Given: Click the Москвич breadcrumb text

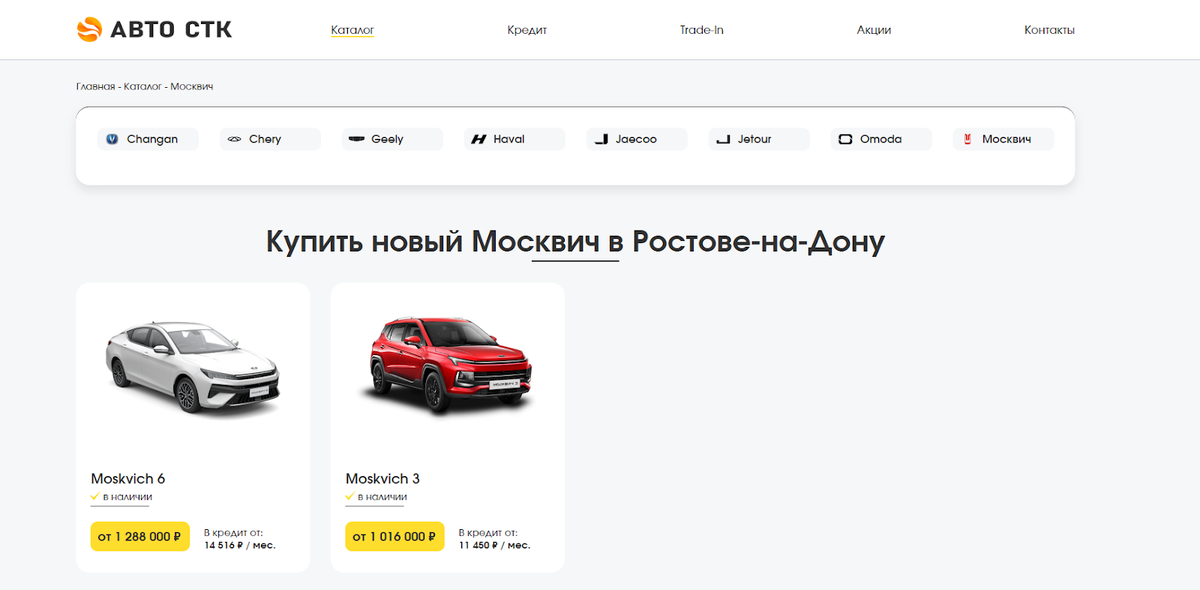Looking at the screenshot, I should pos(192,86).
